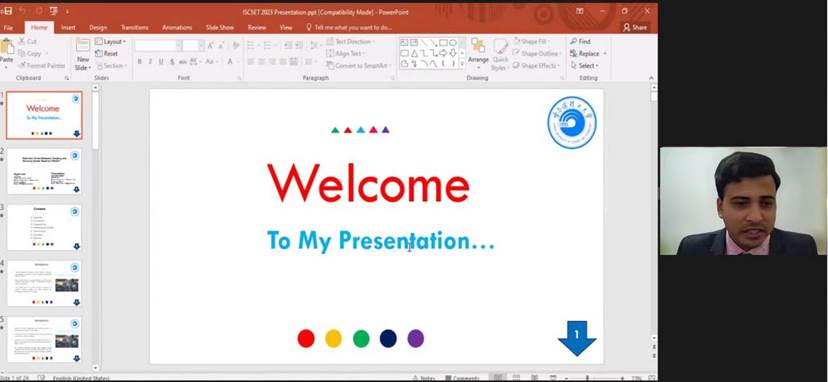The height and width of the screenshot is (382, 828).
Task: Open the Select dropdown in Editing
Action: [x=585, y=66]
